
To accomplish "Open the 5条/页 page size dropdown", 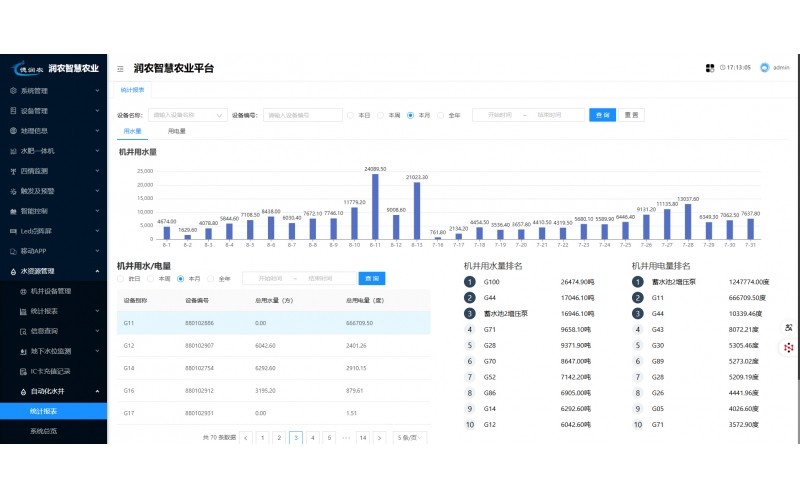I will tap(410, 438).
